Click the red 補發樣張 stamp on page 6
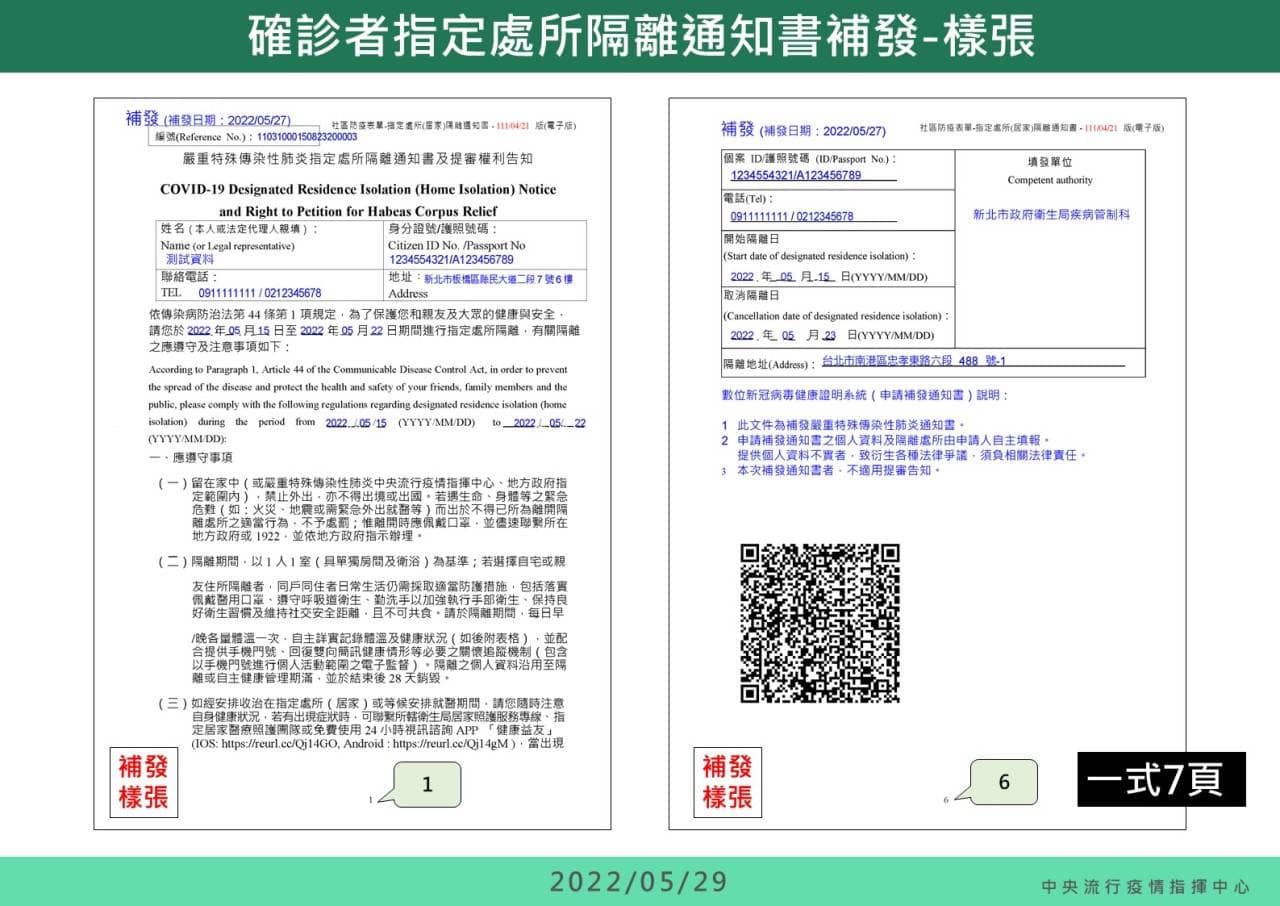Image resolution: width=1280 pixels, height=906 pixels. tap(727, 782)
